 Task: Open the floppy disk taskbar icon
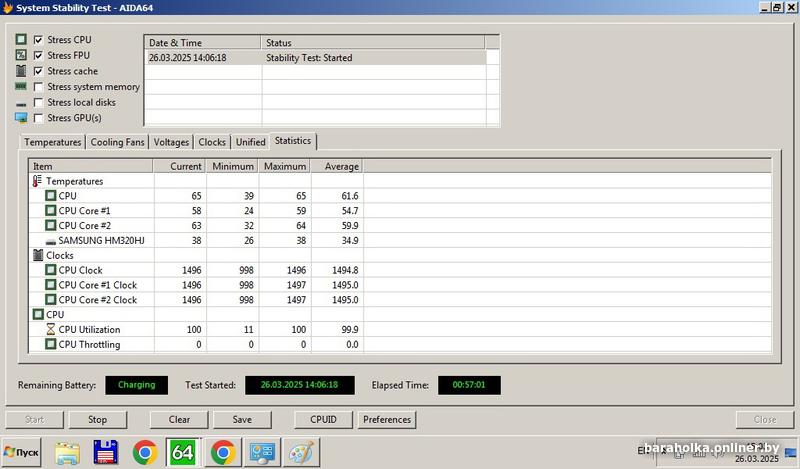point(106,452)
